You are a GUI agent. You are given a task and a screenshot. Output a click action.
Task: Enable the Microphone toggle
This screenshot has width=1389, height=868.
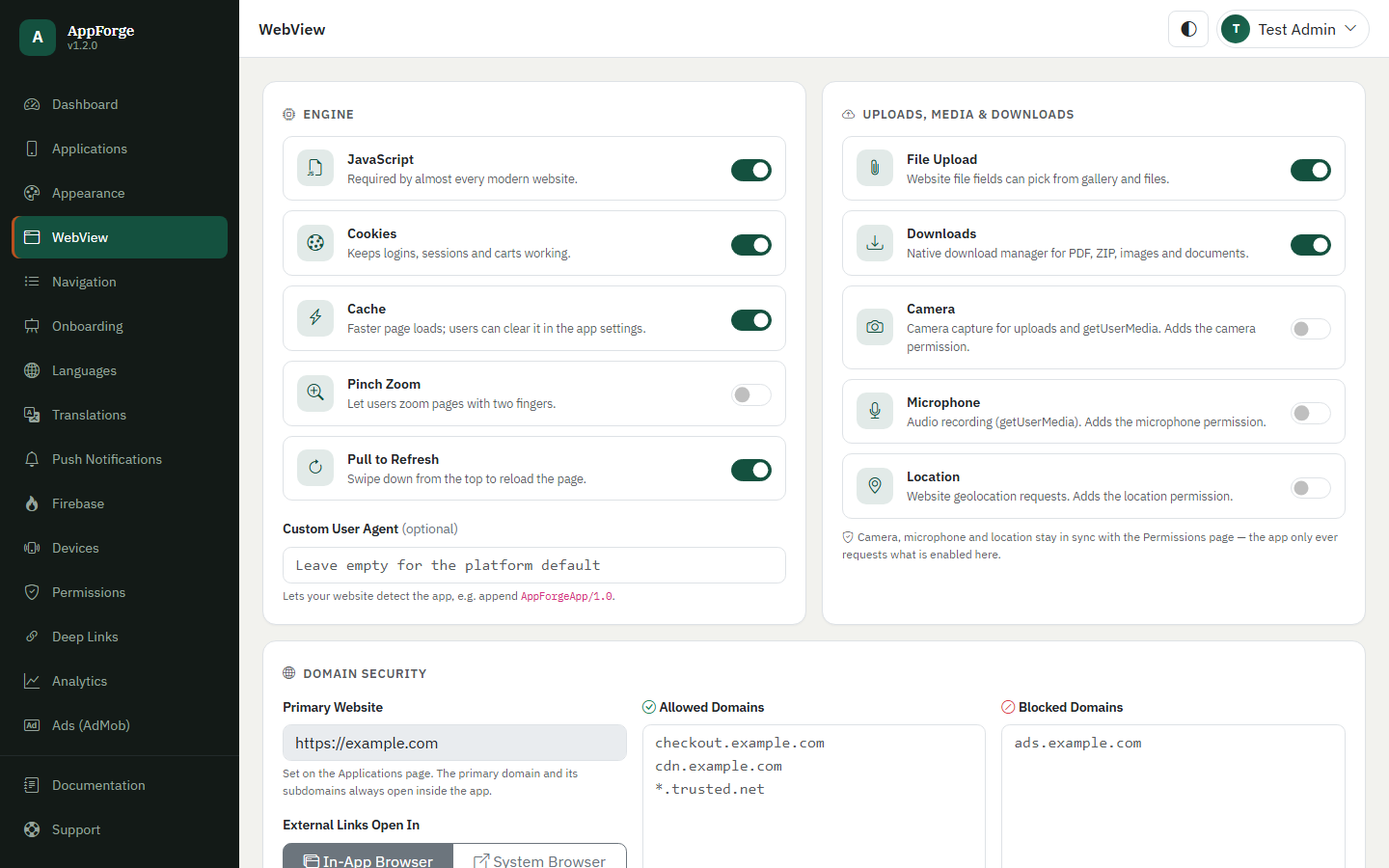click(x=1311, y=413)
